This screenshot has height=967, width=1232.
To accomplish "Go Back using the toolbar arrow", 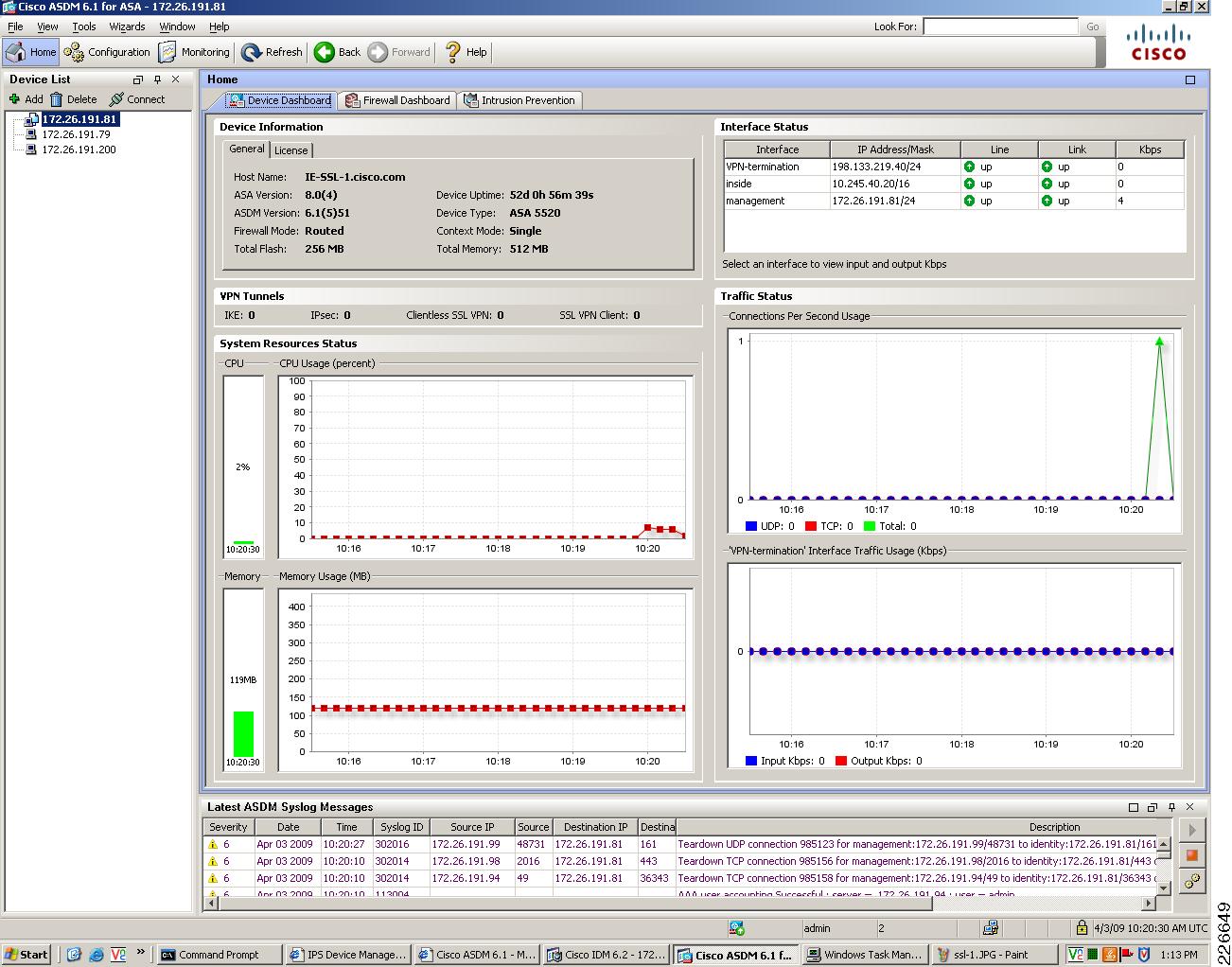I will (338, 52).
